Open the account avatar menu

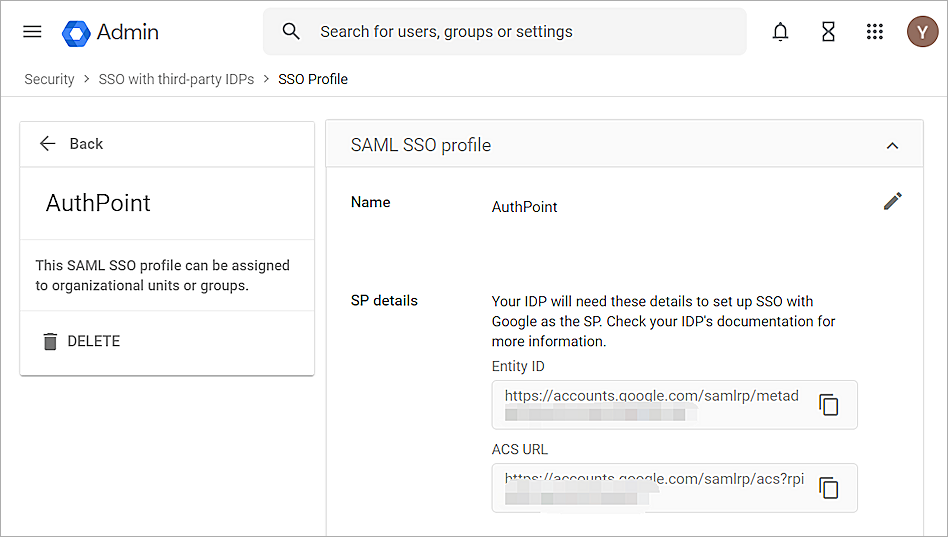922,32
